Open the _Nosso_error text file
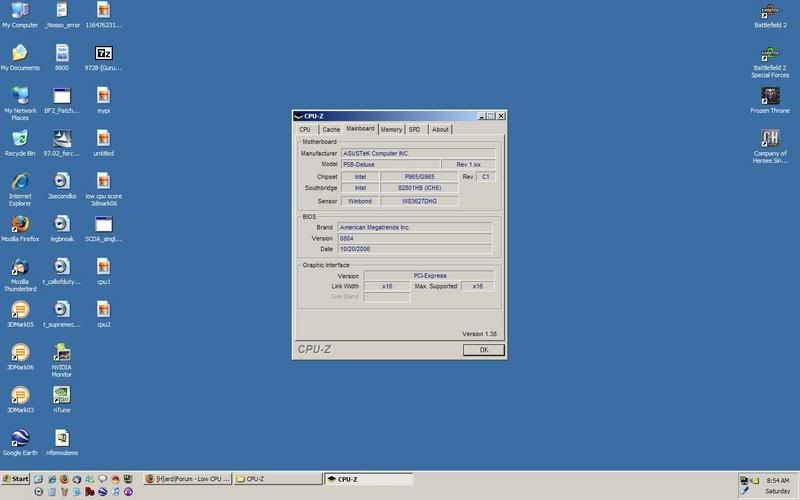The height and width of the screenshot is (500, 800). click(62, 15)
